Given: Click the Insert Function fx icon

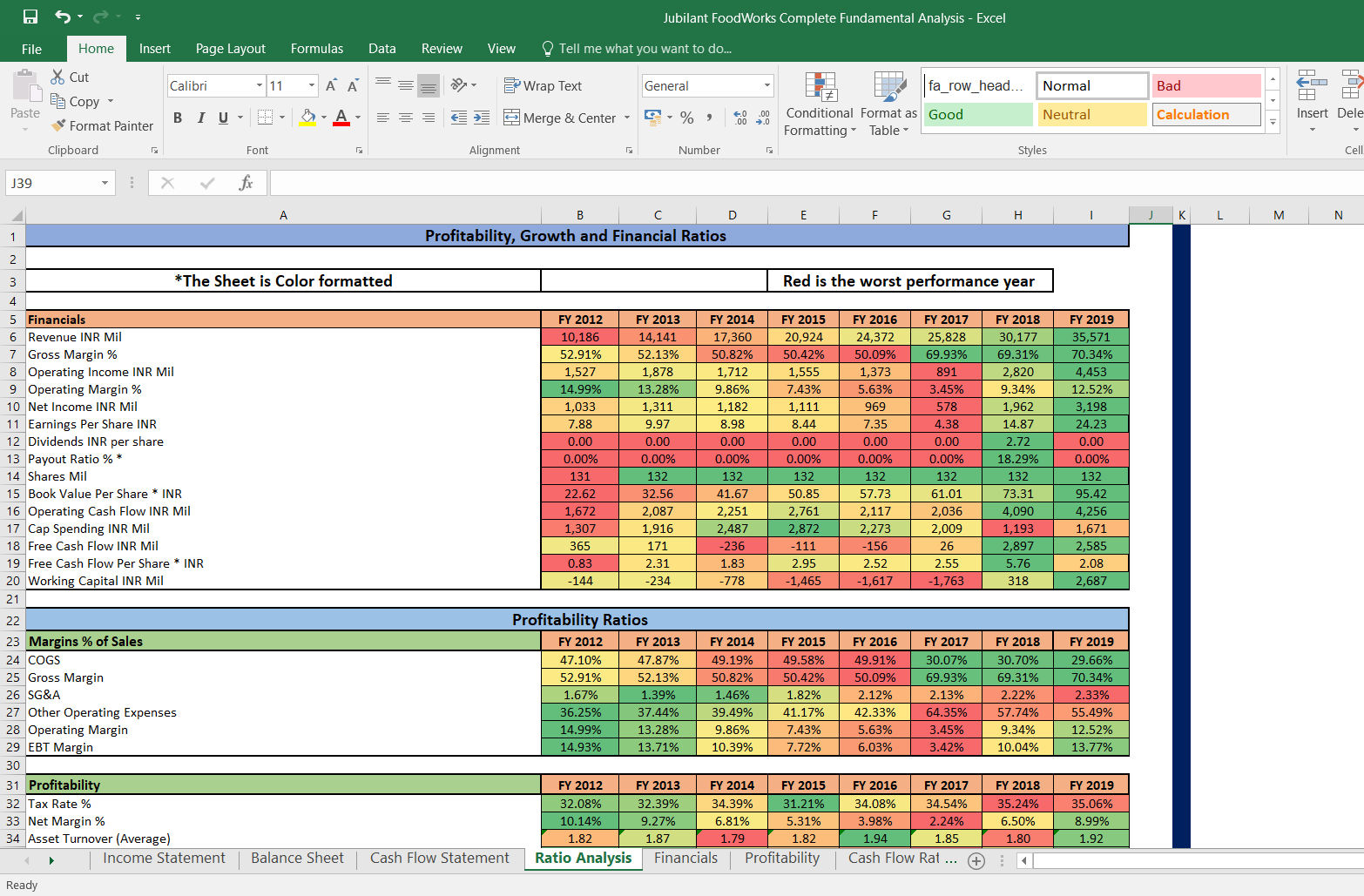Looking at the screenshot, I should click(246, 183).
